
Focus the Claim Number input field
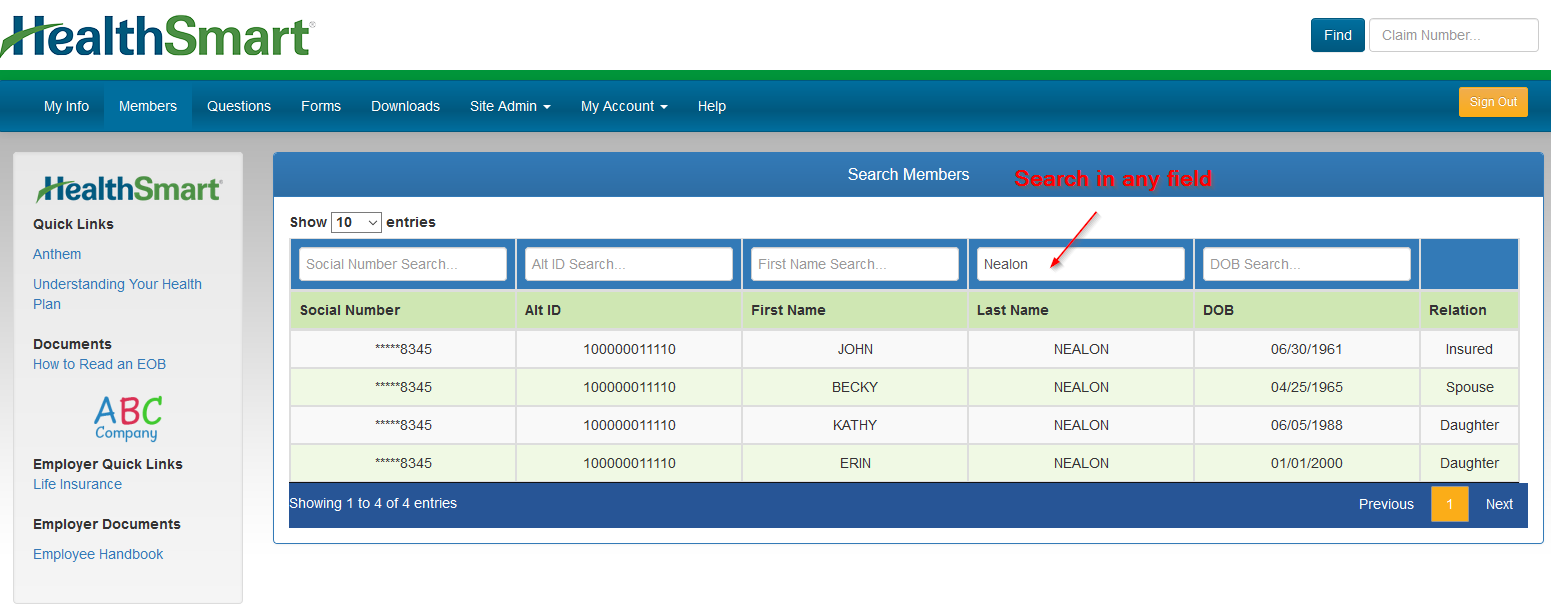click(x=1453, y=35)
